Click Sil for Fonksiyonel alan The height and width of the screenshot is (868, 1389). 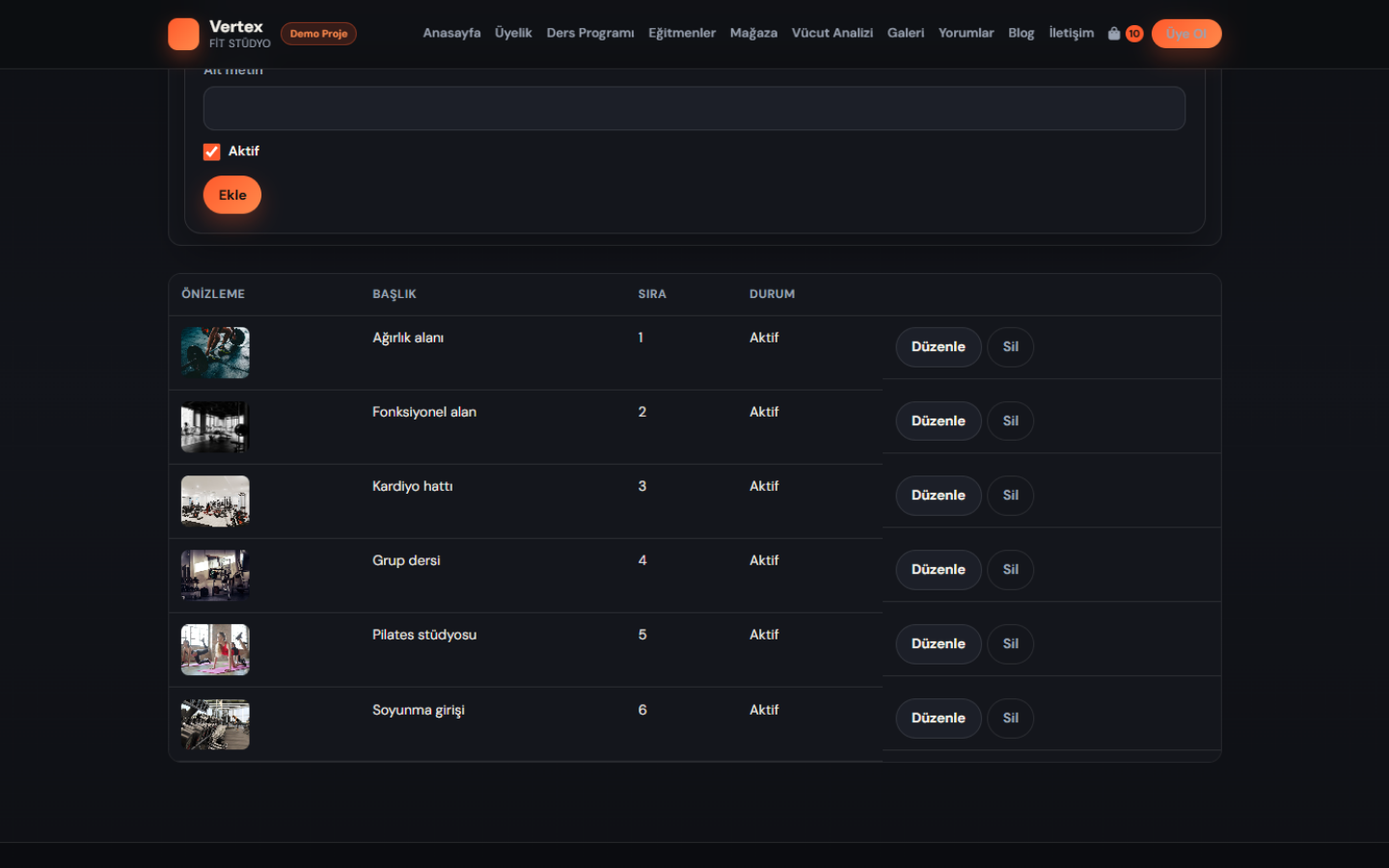1011,421
